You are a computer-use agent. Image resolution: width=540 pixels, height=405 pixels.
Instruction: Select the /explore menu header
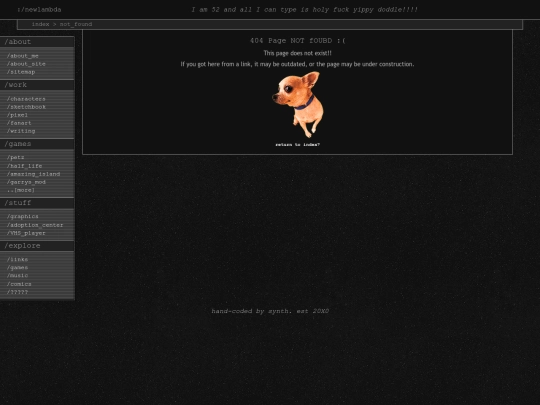[x=37, y=246]
